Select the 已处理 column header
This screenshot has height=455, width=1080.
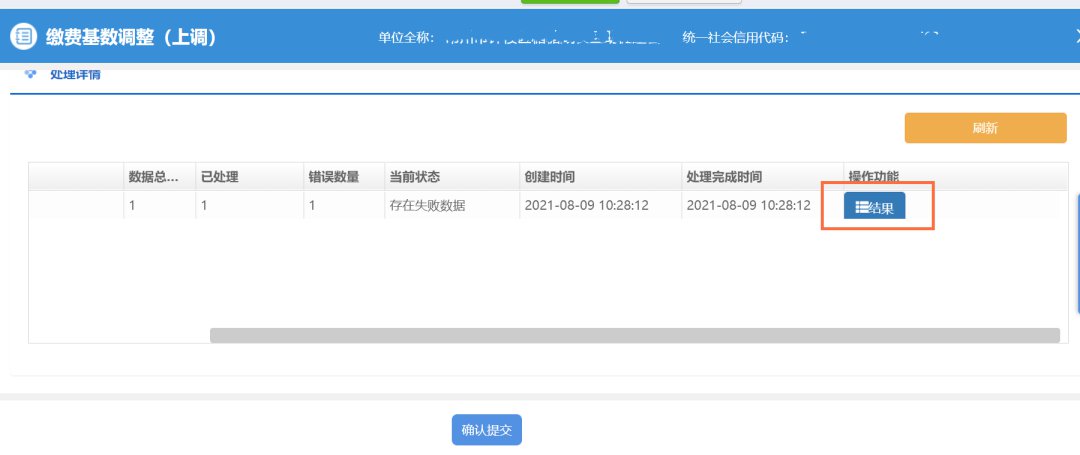[x=249, y=177]
